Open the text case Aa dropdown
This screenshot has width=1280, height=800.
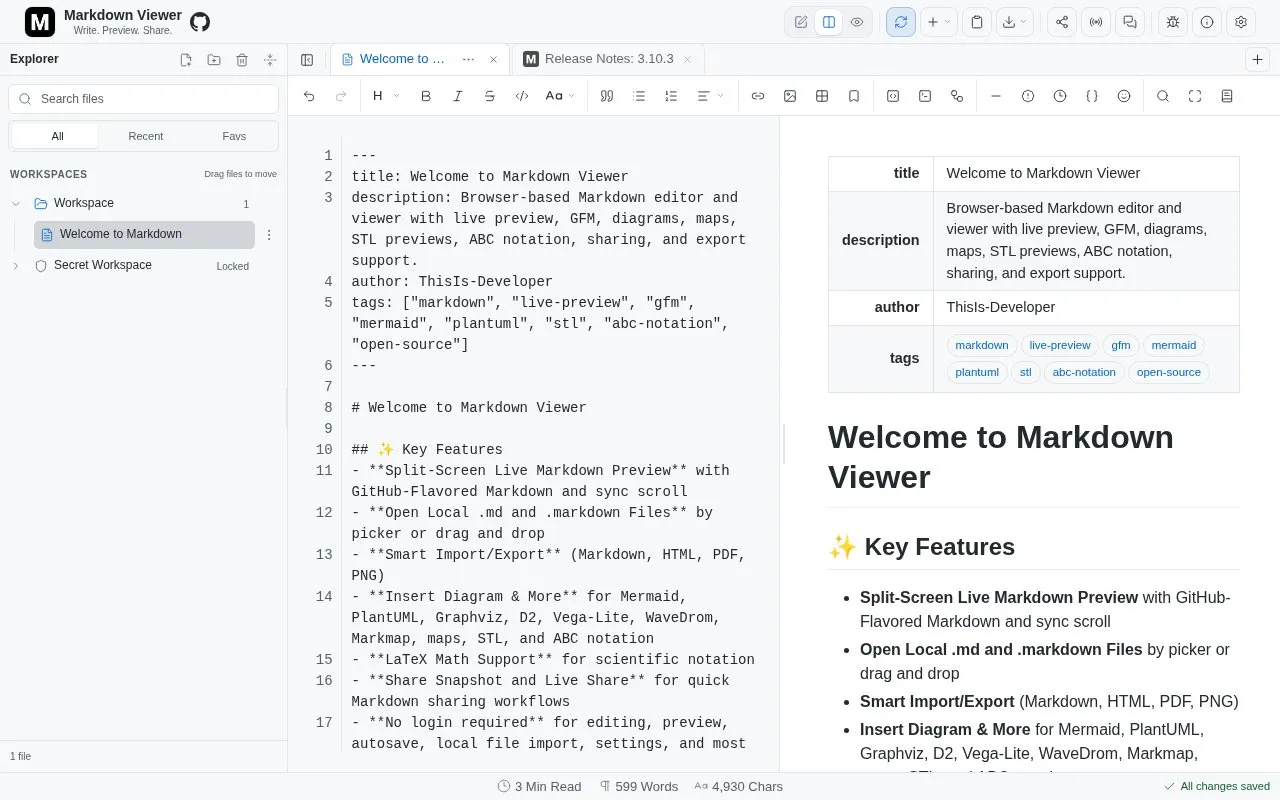[560, 96]
